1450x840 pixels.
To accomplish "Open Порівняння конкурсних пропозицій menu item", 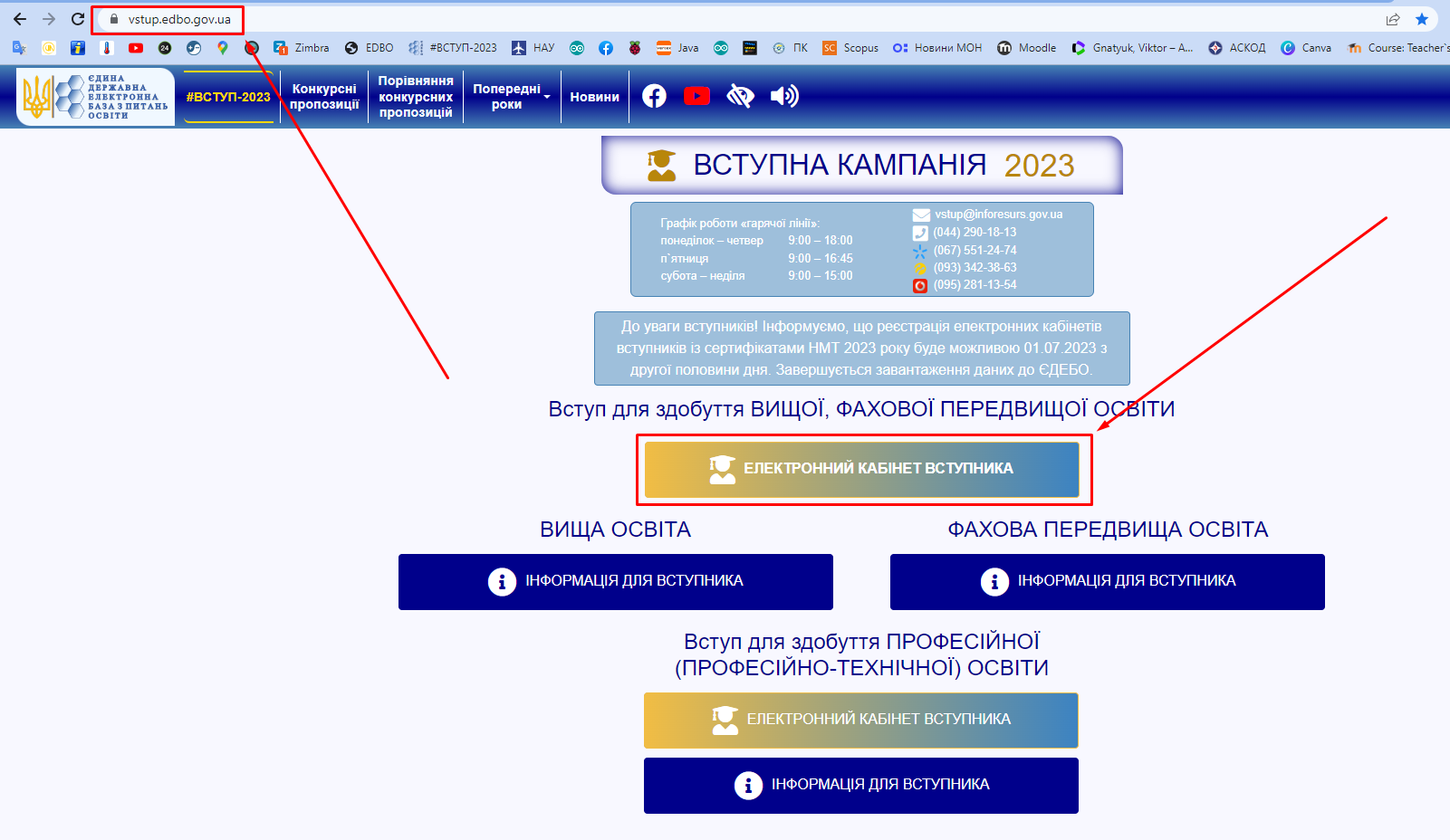I will [x=416, y=97].
